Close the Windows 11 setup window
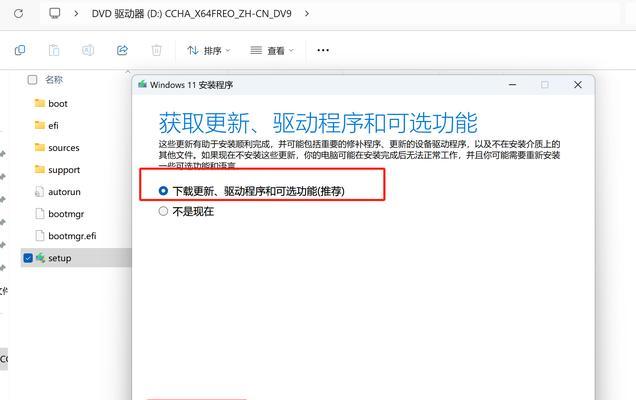Viewport: 636px width, 400px height. (578, 84)
